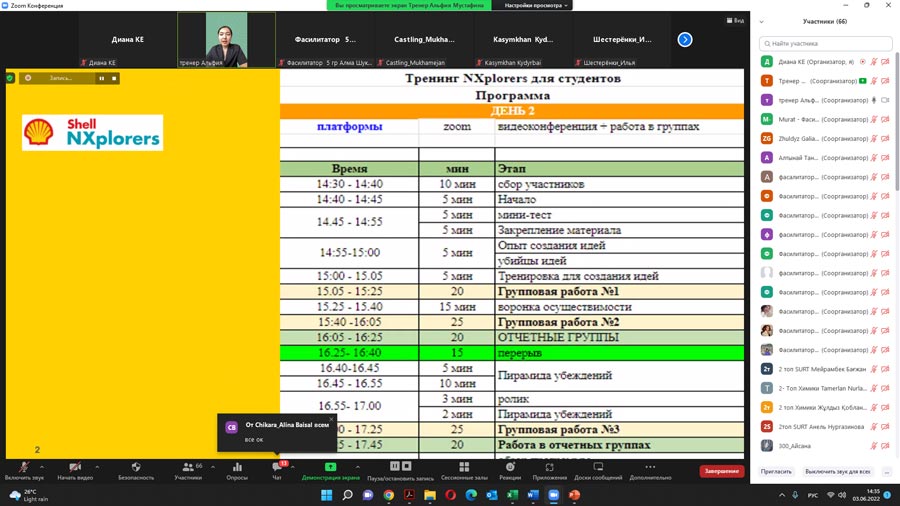Select the Диана КЕ video tile

[127, 40]
